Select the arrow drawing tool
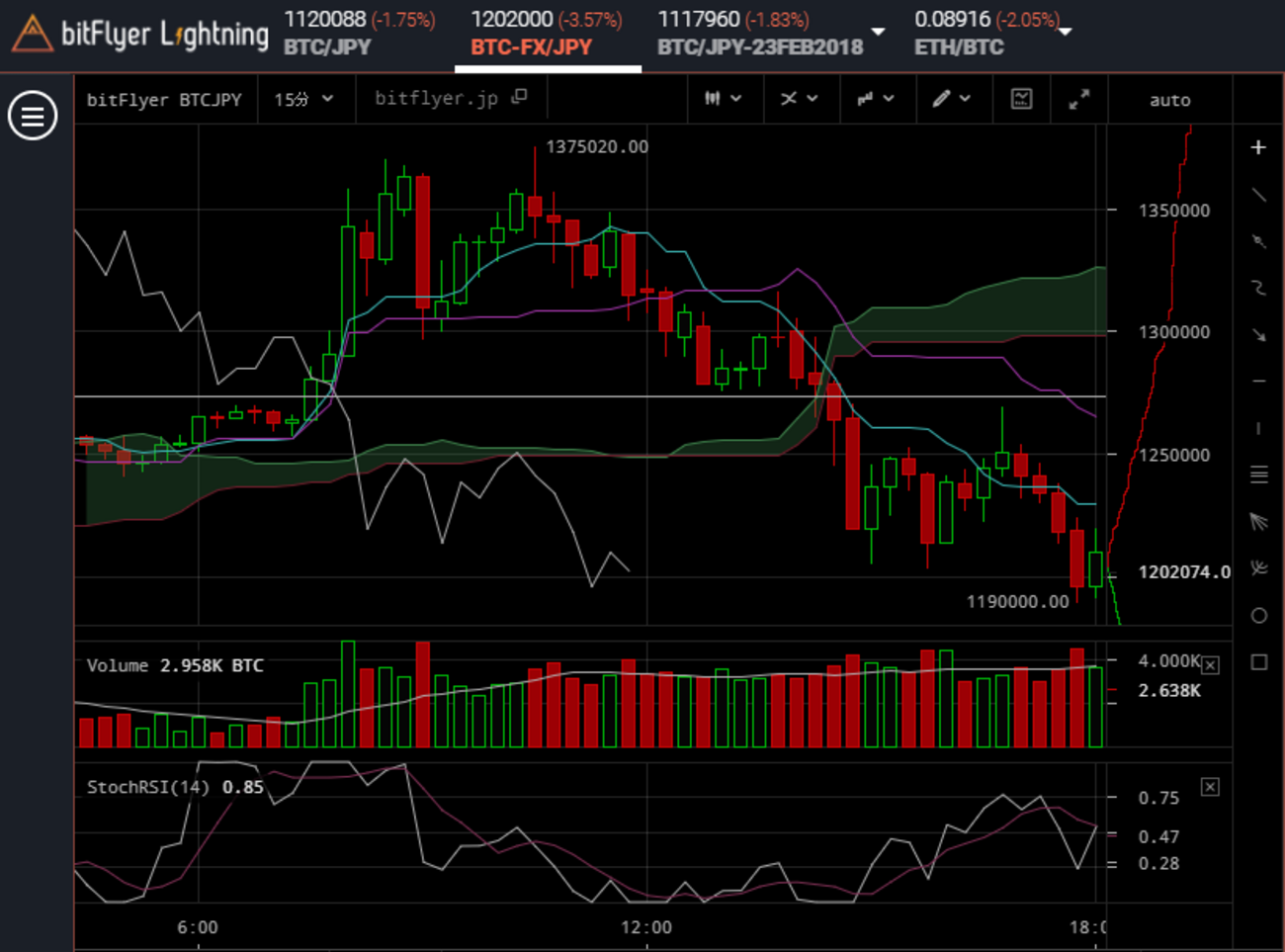Viewport: 1285px width, 952px height. (x=1258, y=334)
